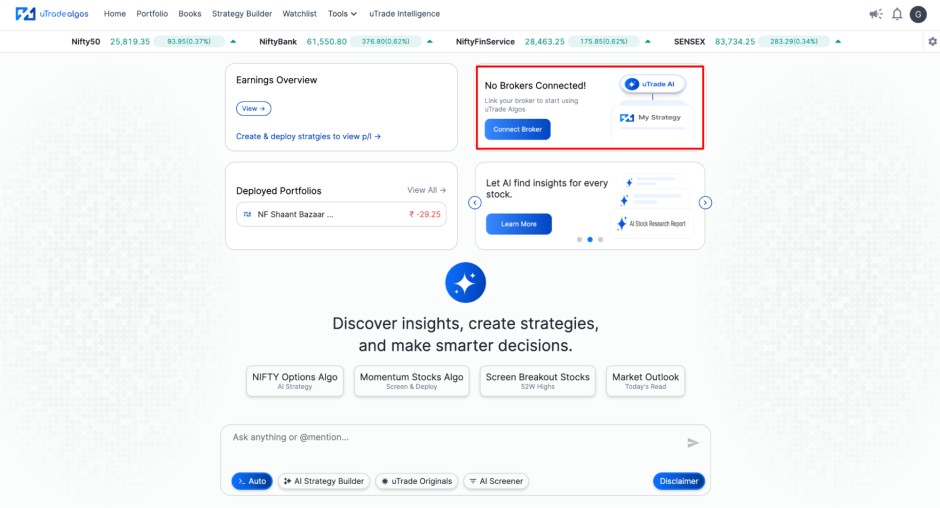Viewport: 940px width, 508px height.
Task: Click the NiftyBank change pill 376.80(0.62%)
Action: click(x=385, y=41)
